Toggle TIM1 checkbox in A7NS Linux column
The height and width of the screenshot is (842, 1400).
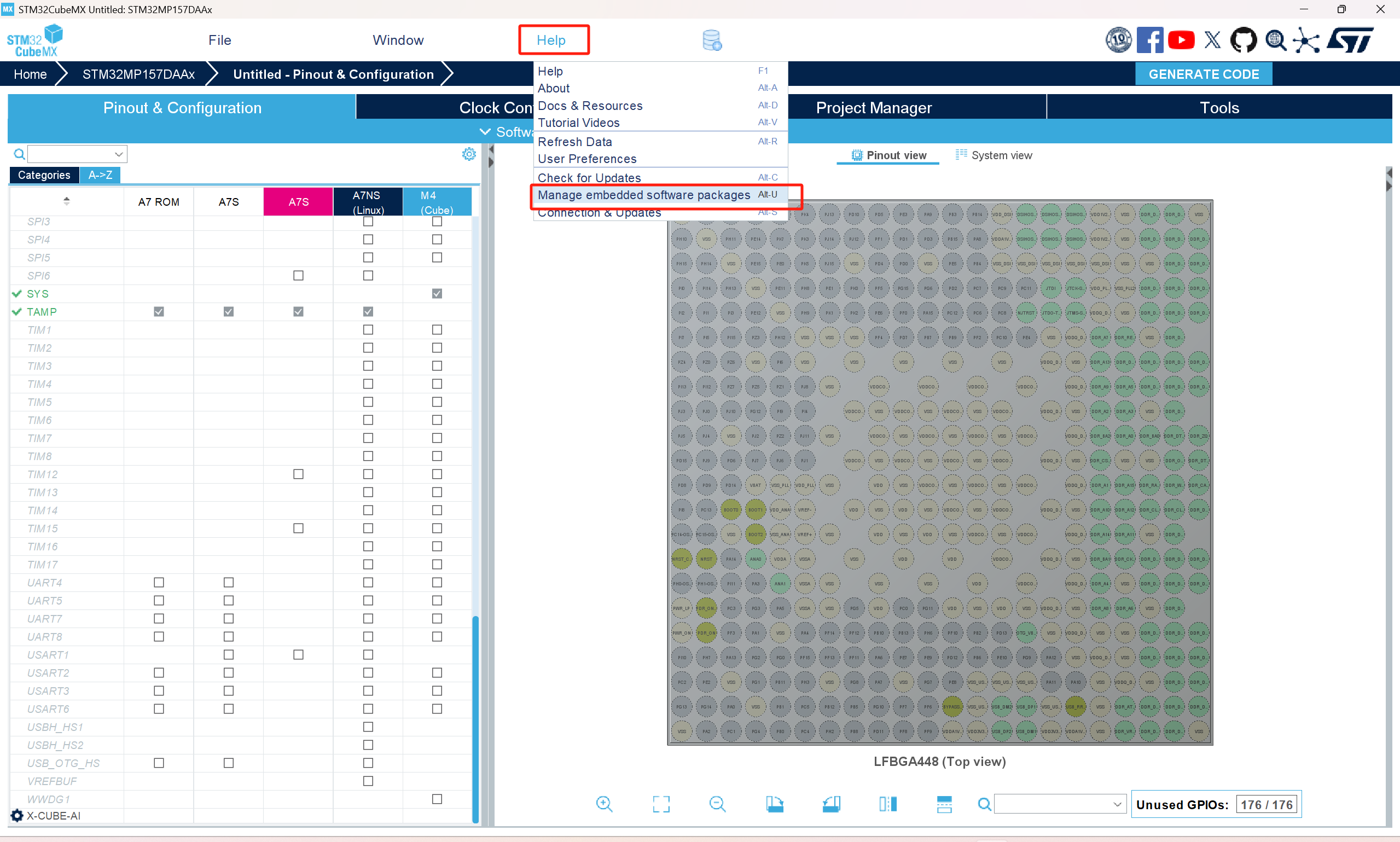[x=368, y=330]
